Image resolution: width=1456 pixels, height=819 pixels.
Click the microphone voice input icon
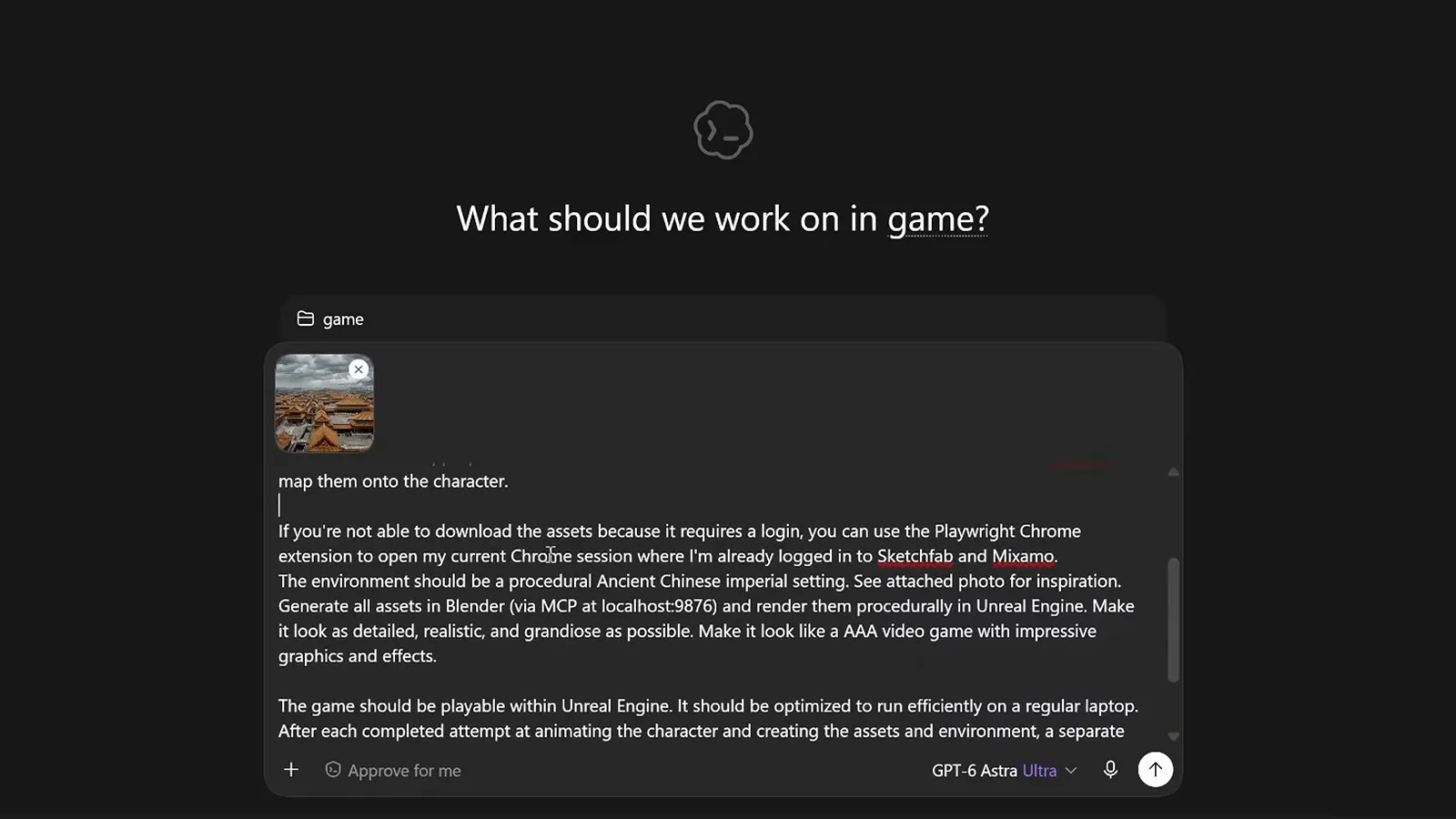click(1110, 770)
